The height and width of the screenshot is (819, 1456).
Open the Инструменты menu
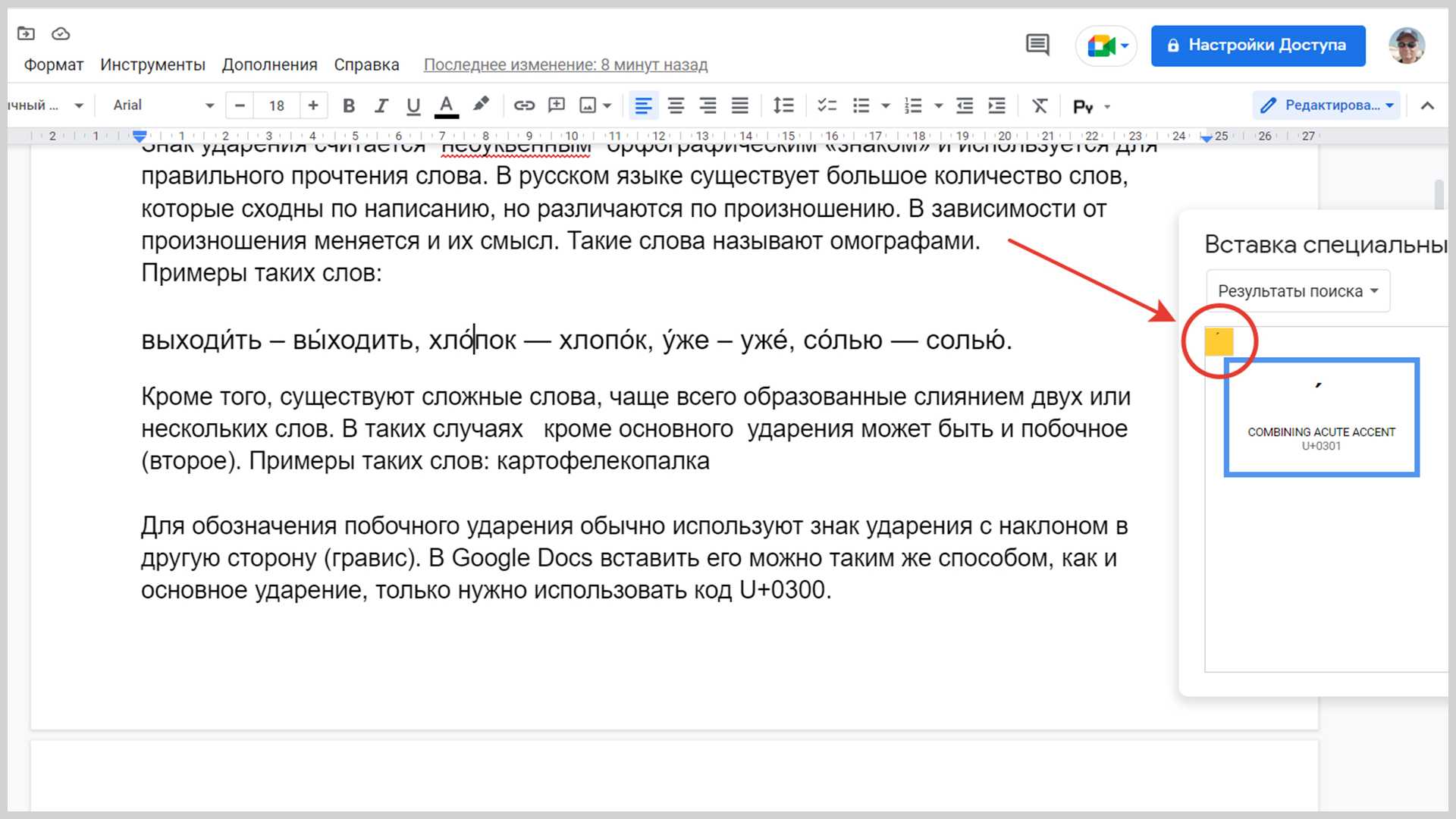click(152, 64)
